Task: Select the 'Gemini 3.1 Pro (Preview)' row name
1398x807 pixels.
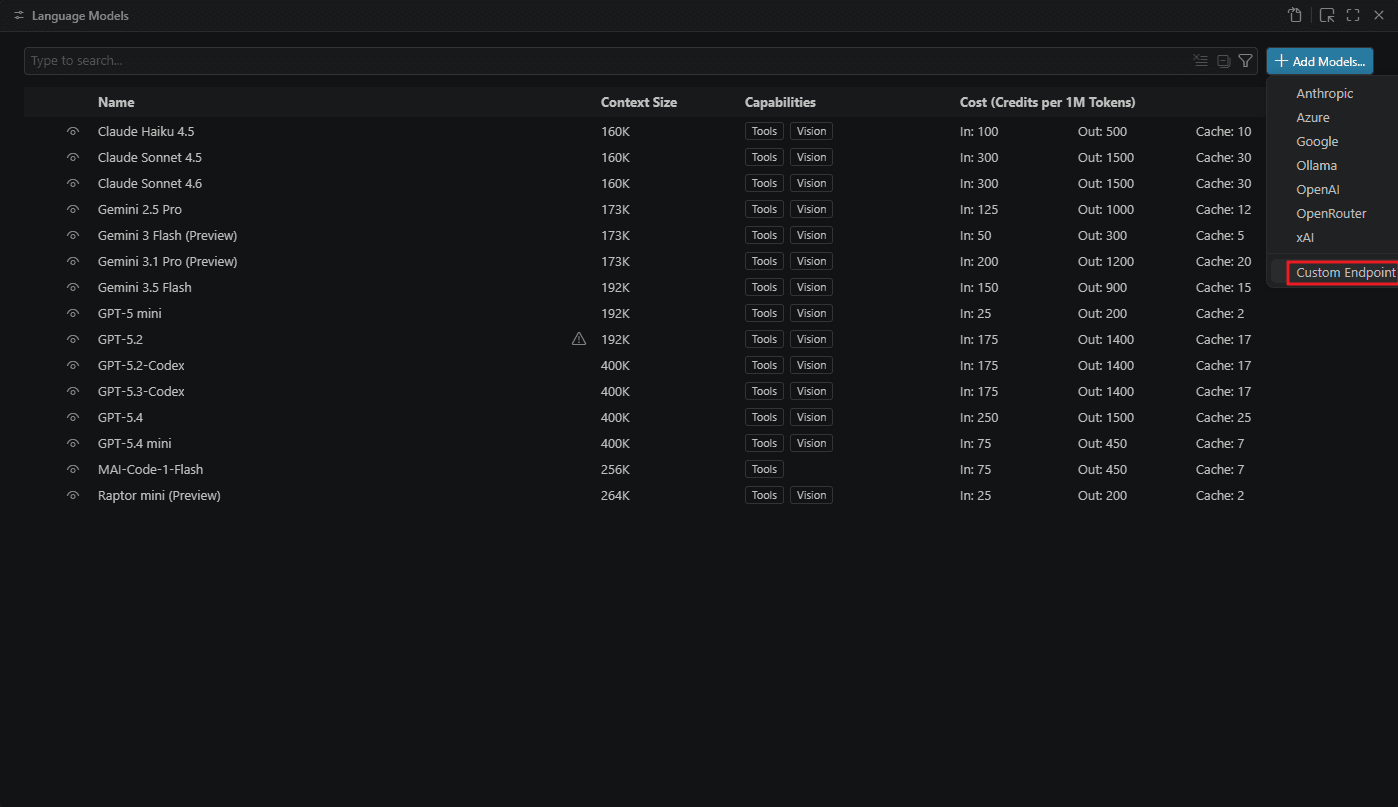Action: coord(167,261)
